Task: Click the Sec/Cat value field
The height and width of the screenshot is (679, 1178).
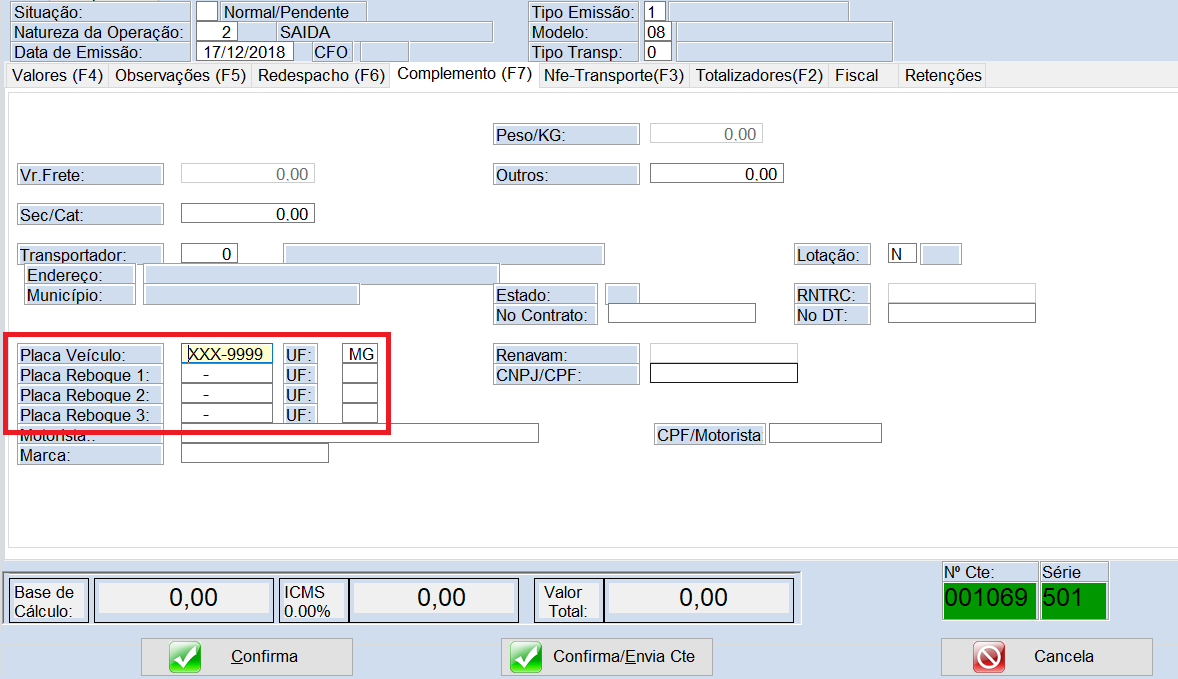Action: (247, 214)
